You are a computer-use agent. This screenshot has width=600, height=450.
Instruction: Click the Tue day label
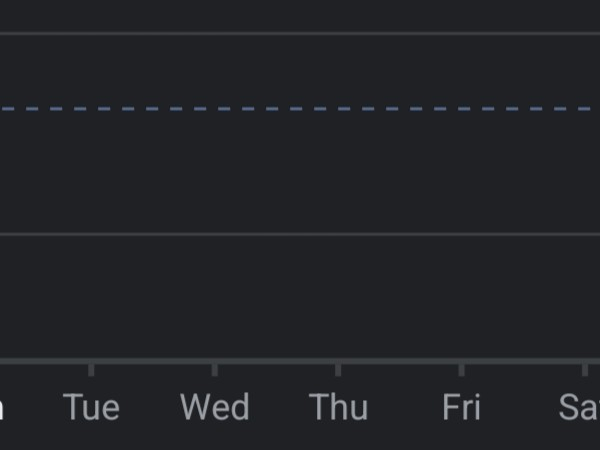91,408
